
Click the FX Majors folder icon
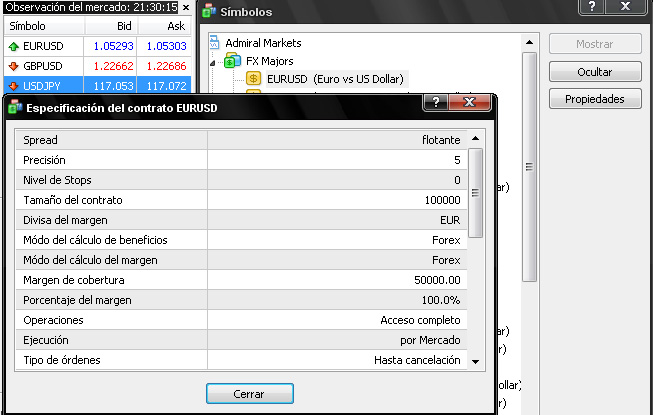click(233, 61)
